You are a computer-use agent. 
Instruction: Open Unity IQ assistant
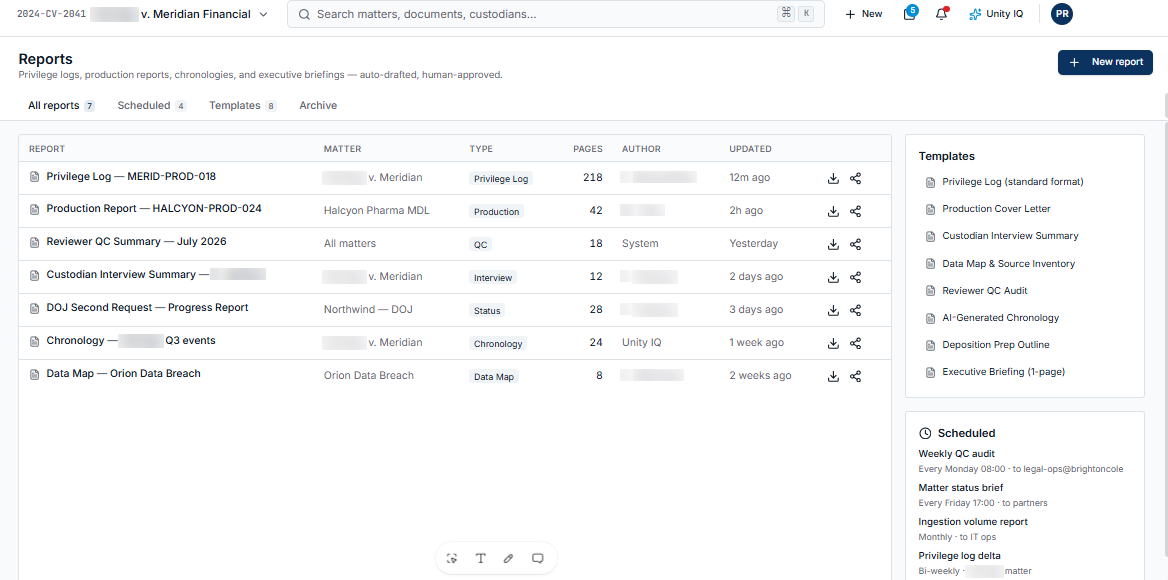996,14
